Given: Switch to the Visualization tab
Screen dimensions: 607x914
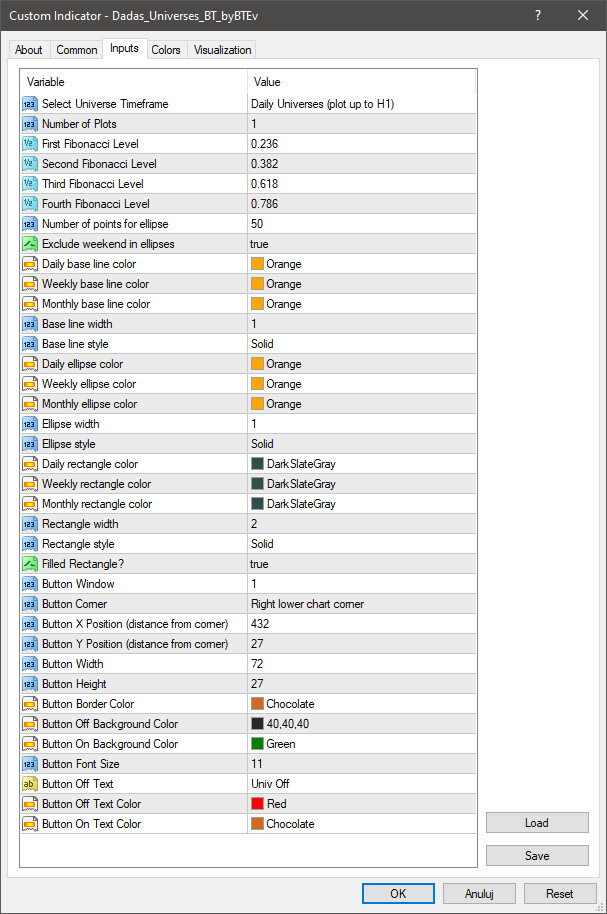Looking at the screenshot, I should point(223,50).
